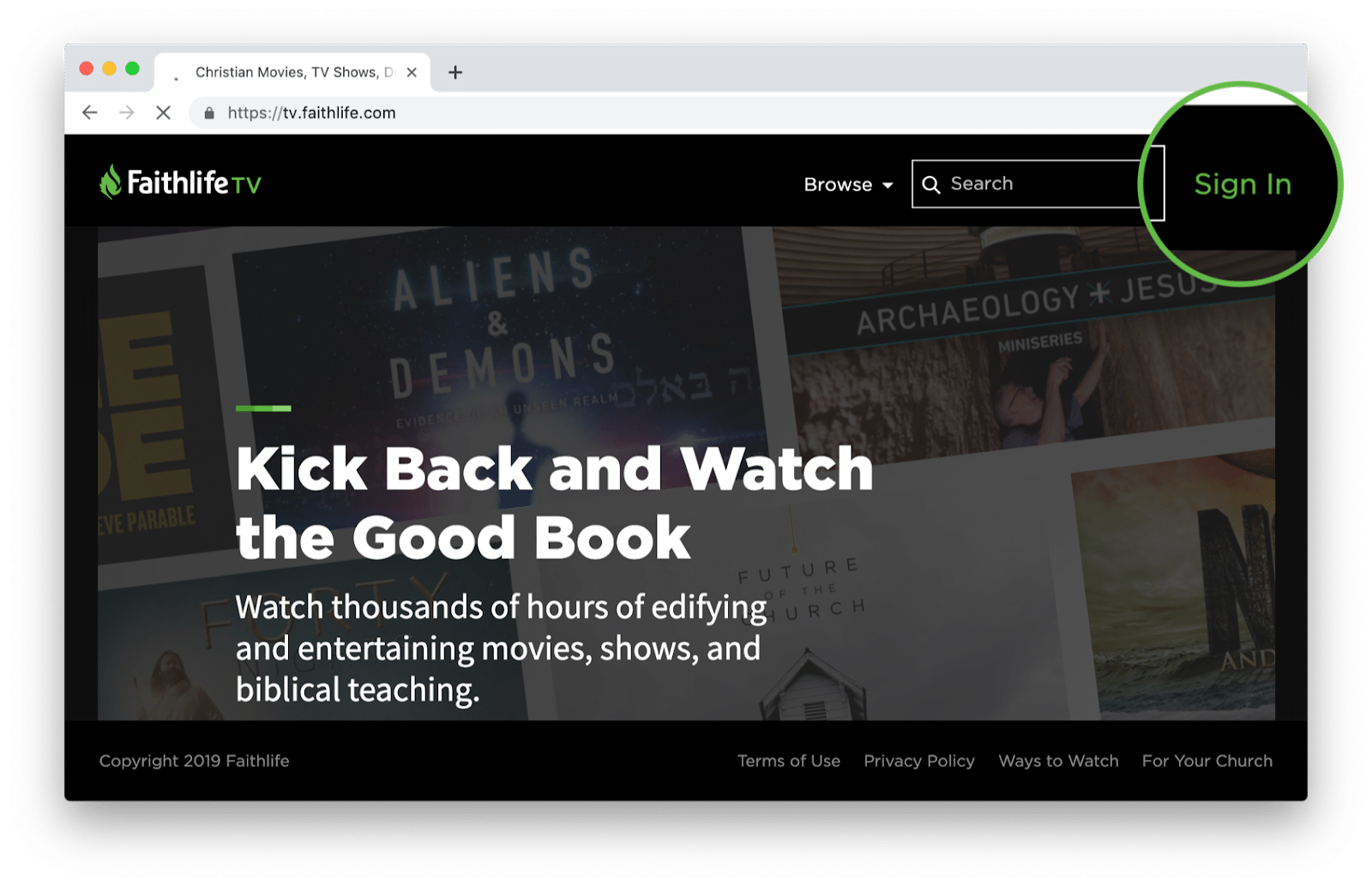This screenshot has height=886, width=1372.
Task: Click the Sign In link
Action: point(1243,184)
